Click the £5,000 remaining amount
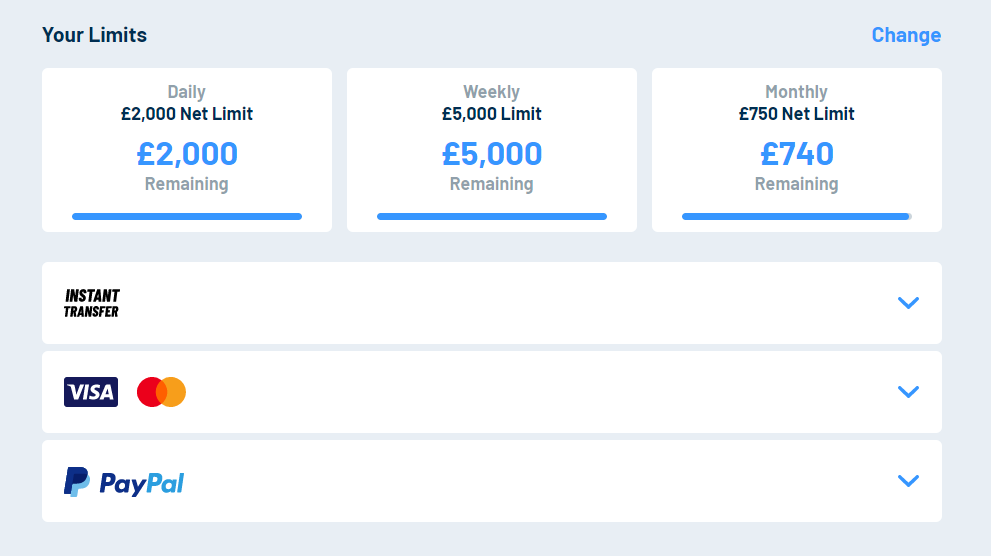Viewport: 991px width, 556px height. tap(492, 154)
